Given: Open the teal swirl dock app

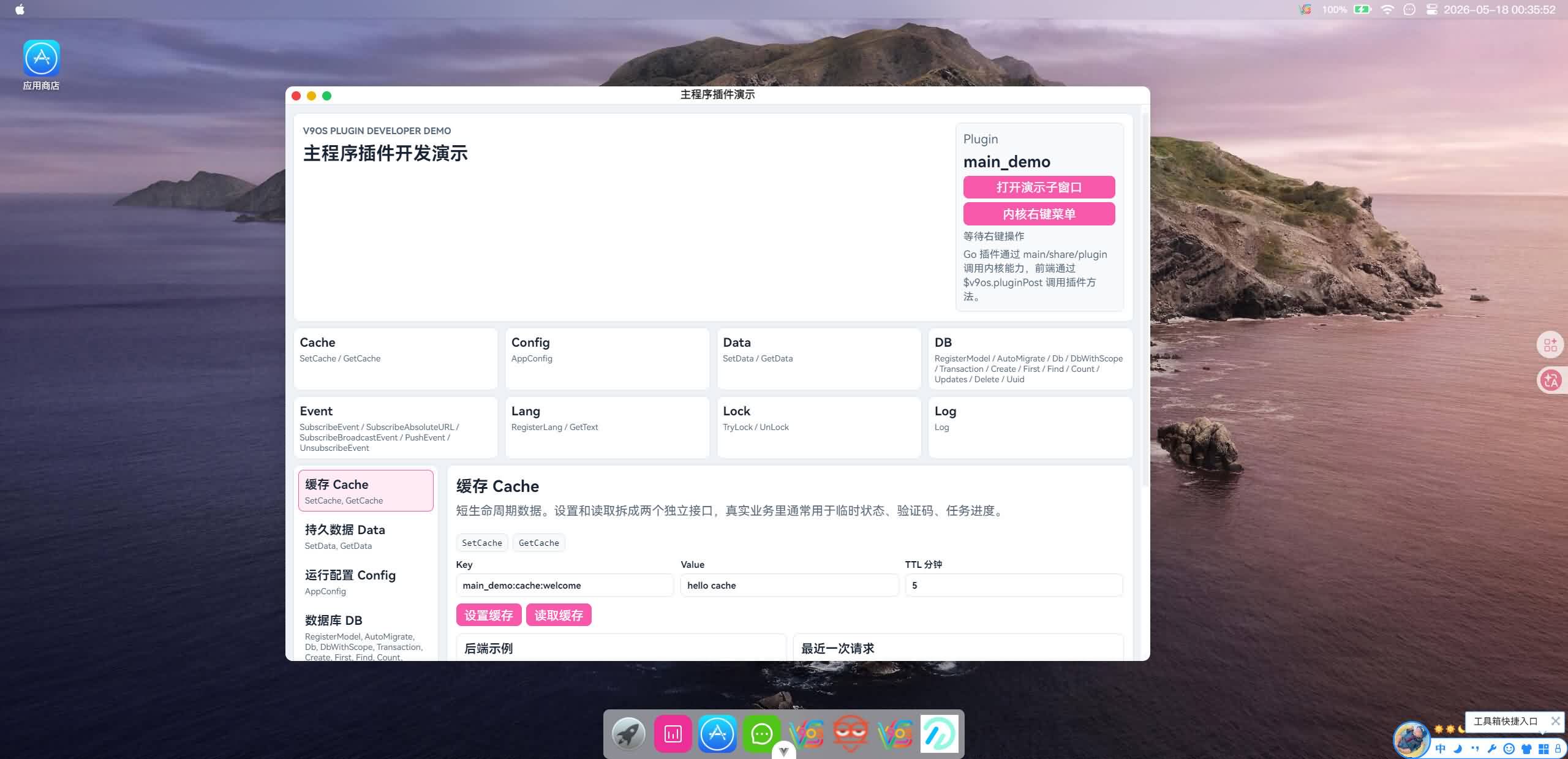Looking at the screenshot, I should (939, 733).
